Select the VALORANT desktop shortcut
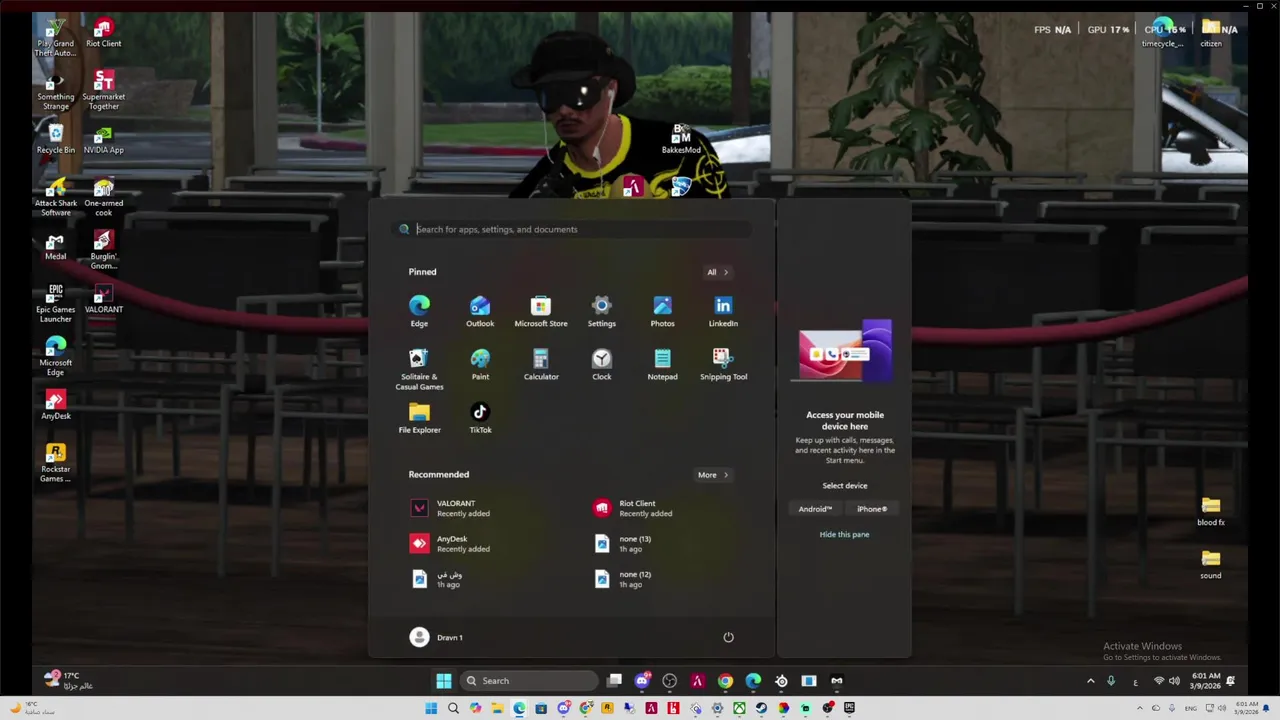Image resolution: width=1280 pixels, height=720 pixels. pyautogui.click(x=104, y=299)
